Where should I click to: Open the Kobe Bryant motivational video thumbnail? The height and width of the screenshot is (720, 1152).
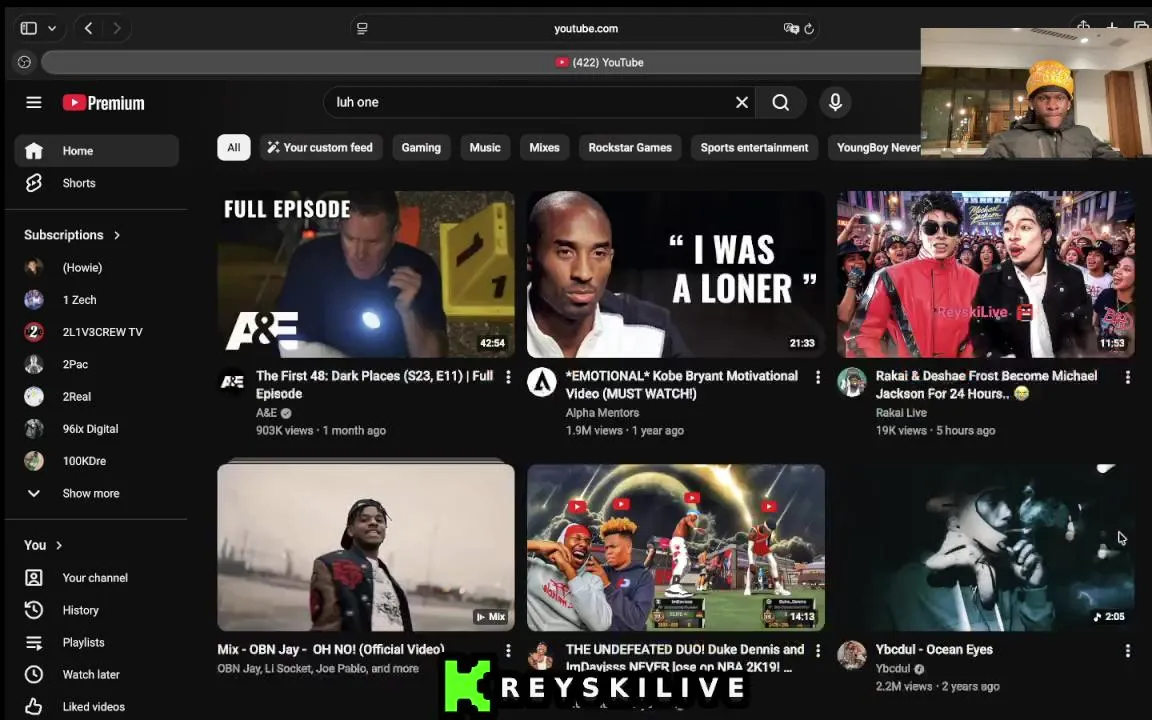click(x=676, y=275)
